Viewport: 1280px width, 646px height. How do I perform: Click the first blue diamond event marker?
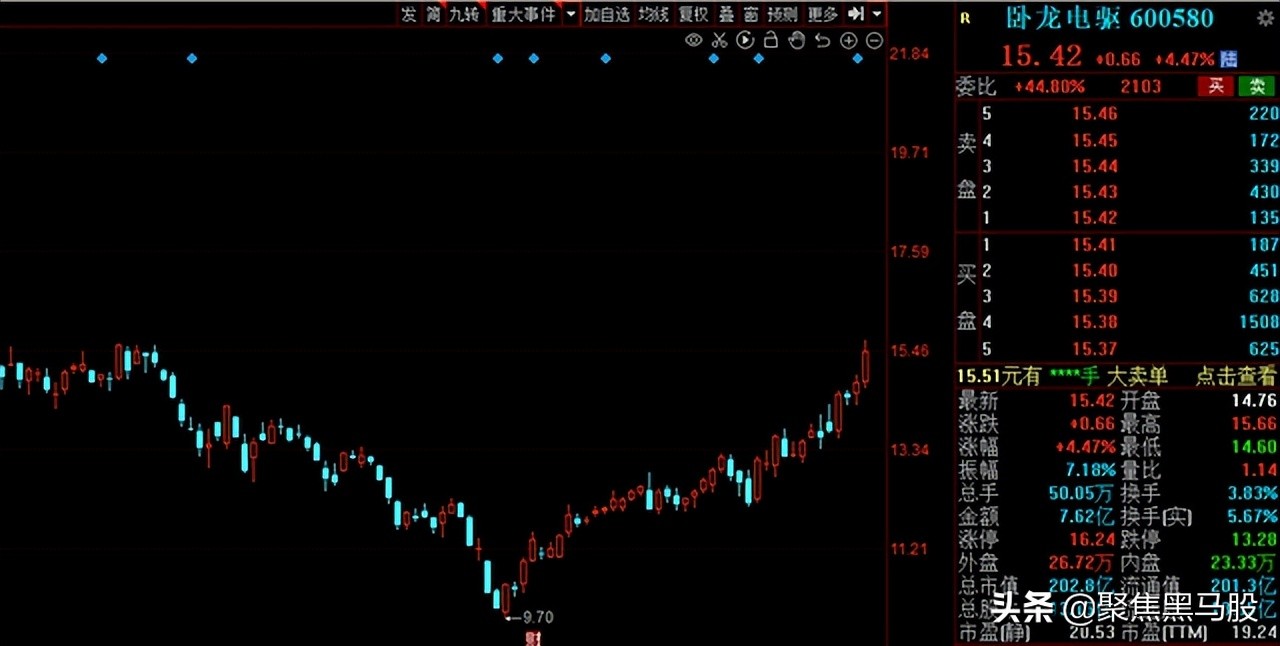[x=102, y=59]
